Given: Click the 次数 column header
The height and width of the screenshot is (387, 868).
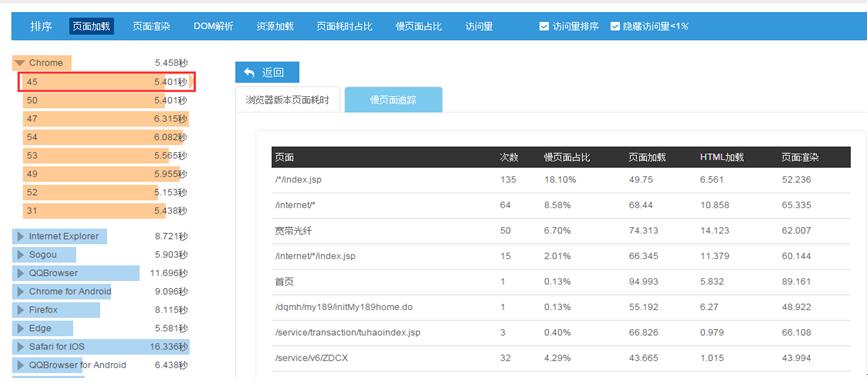Looking at the screenshot, I should click(509, 158).
